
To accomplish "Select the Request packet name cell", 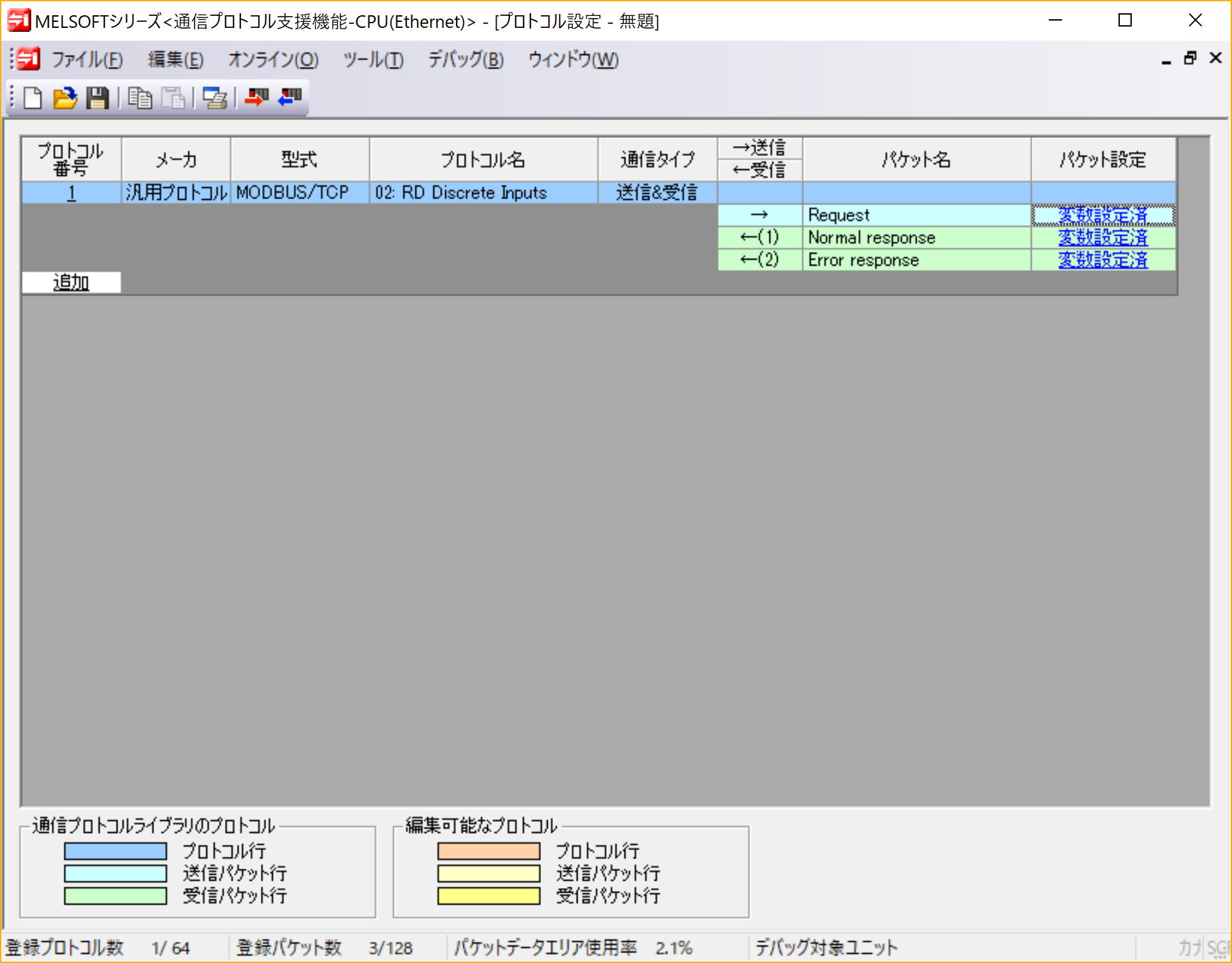I will (x=916, y=215).
